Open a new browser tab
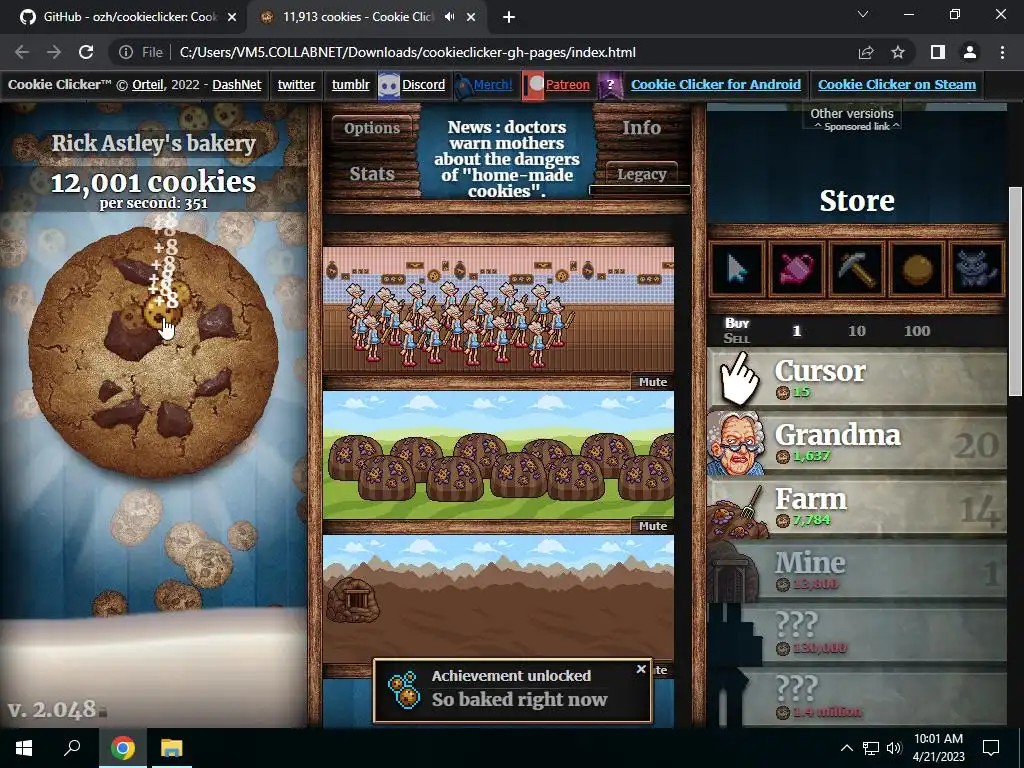Viewport: 1024px width, 768px height. (x=509, y=17)
